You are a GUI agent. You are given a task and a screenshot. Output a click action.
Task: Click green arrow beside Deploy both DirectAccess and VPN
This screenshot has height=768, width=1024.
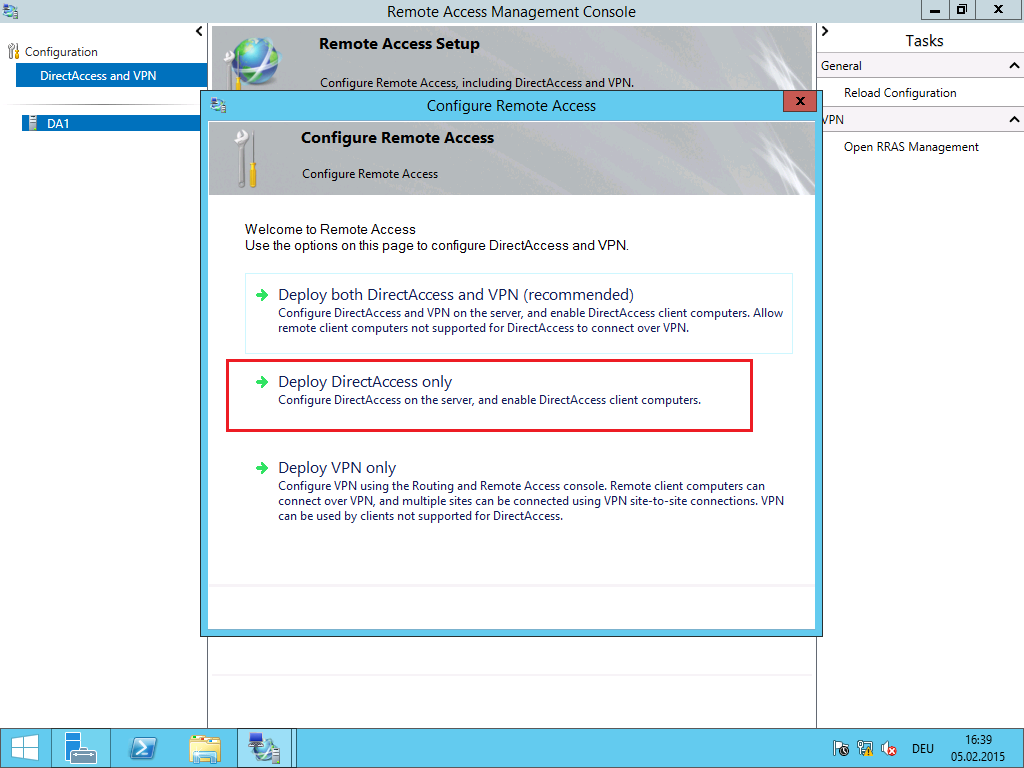tap(262, 295)
